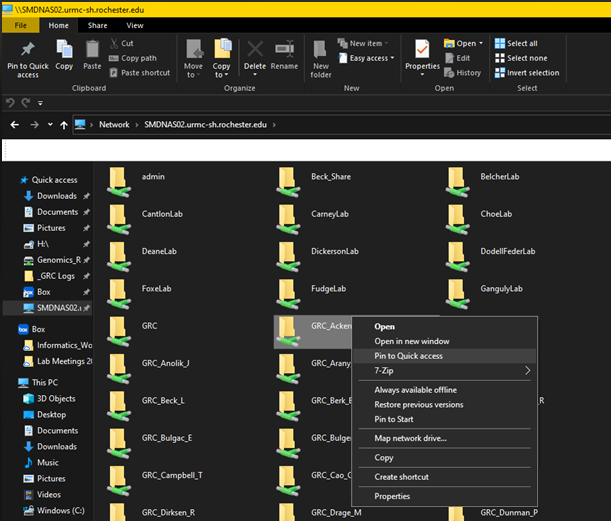Click Invert selection in the ribbon
This screenshot has width=611, height=521.
coord(527,73)
